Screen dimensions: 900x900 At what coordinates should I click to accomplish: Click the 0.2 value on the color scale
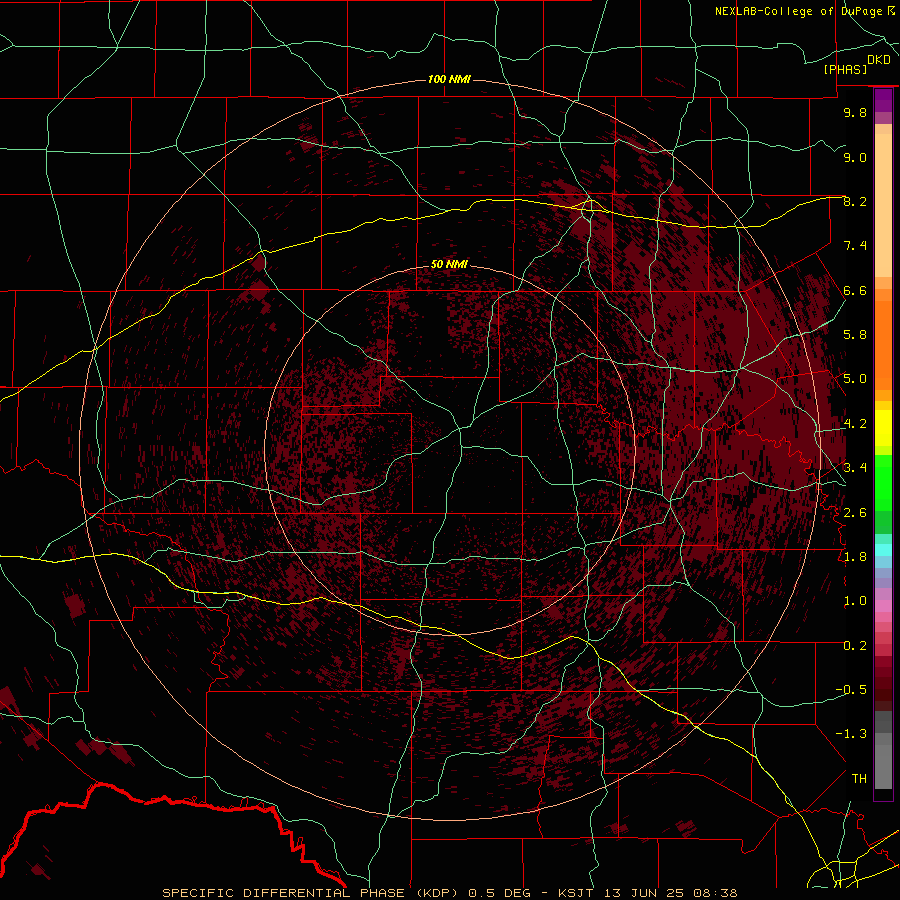(855, 646)
